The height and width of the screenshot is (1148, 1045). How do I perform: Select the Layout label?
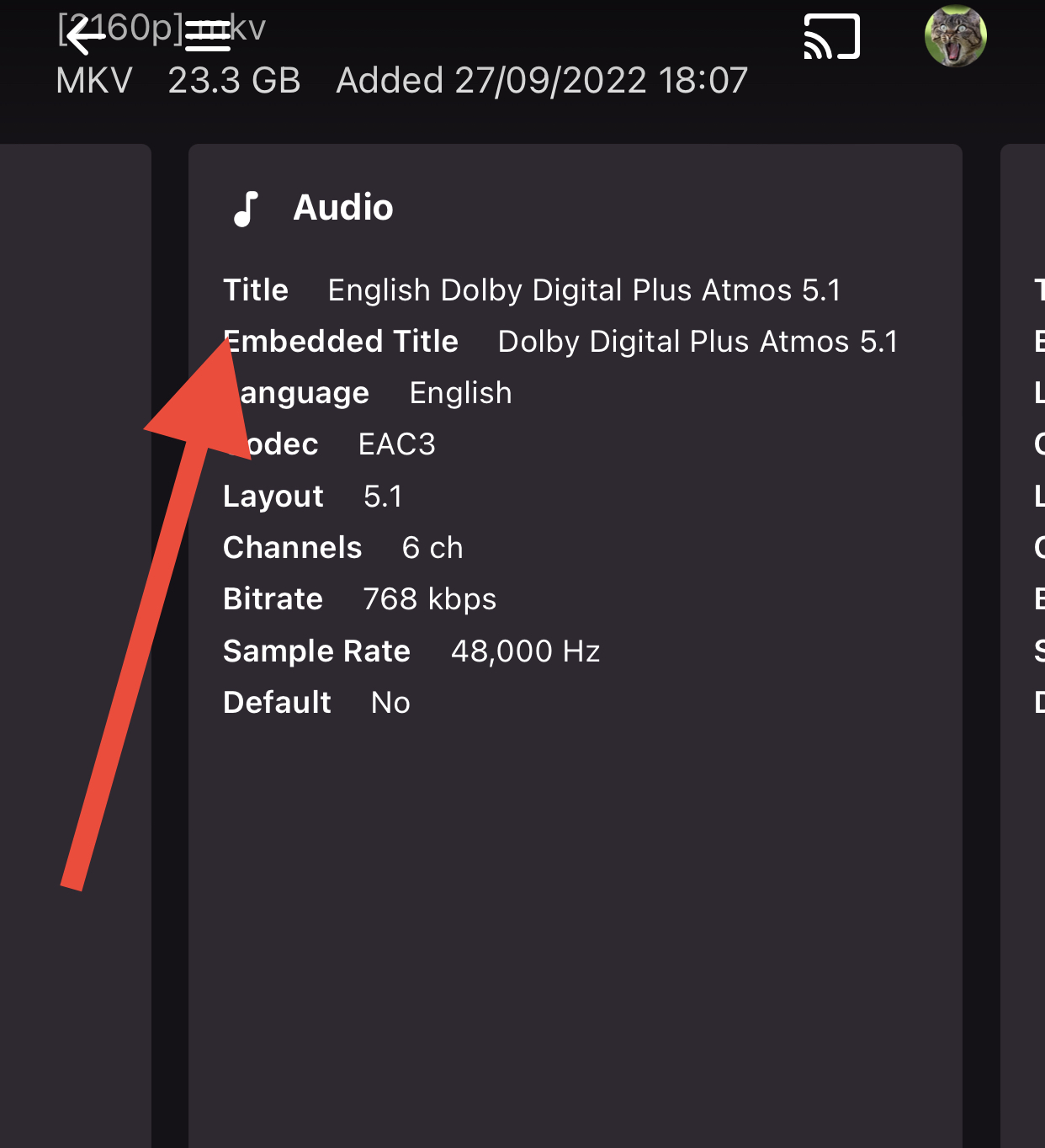click(x=273, y=497)
